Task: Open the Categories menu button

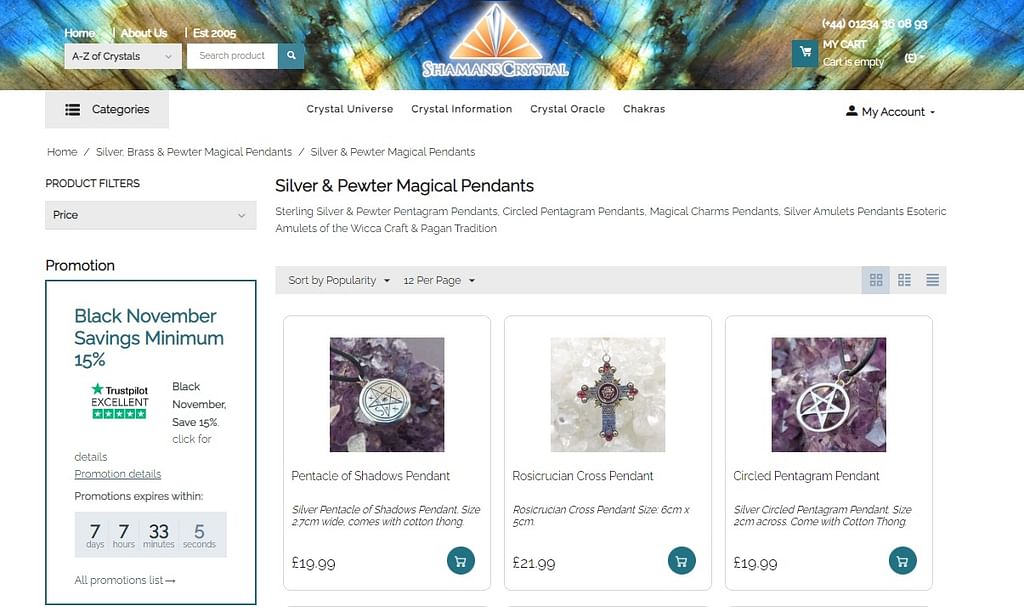Action: click(107, 109)
